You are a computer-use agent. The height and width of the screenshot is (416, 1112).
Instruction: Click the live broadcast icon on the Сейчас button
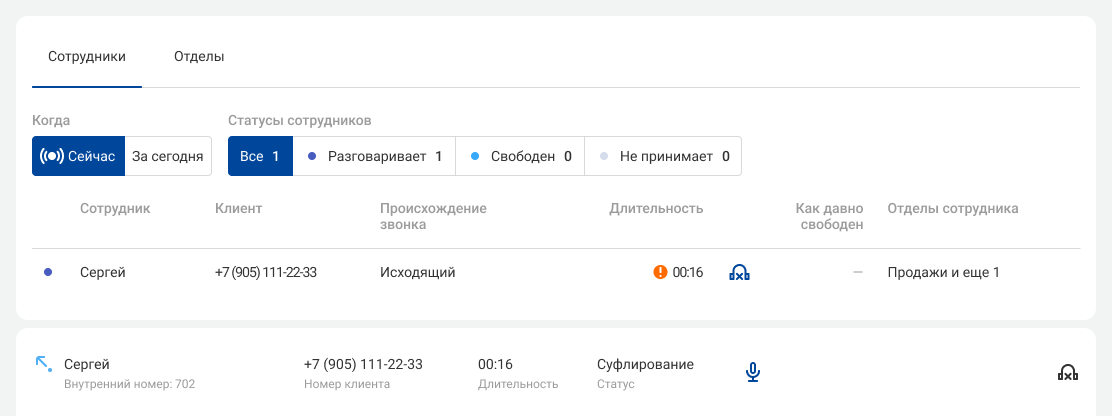click(52, 156)
